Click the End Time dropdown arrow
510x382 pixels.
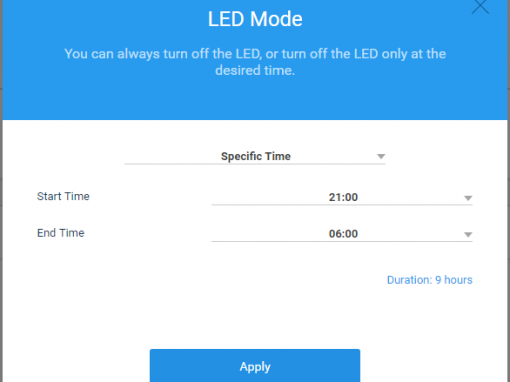coord(468,235)
